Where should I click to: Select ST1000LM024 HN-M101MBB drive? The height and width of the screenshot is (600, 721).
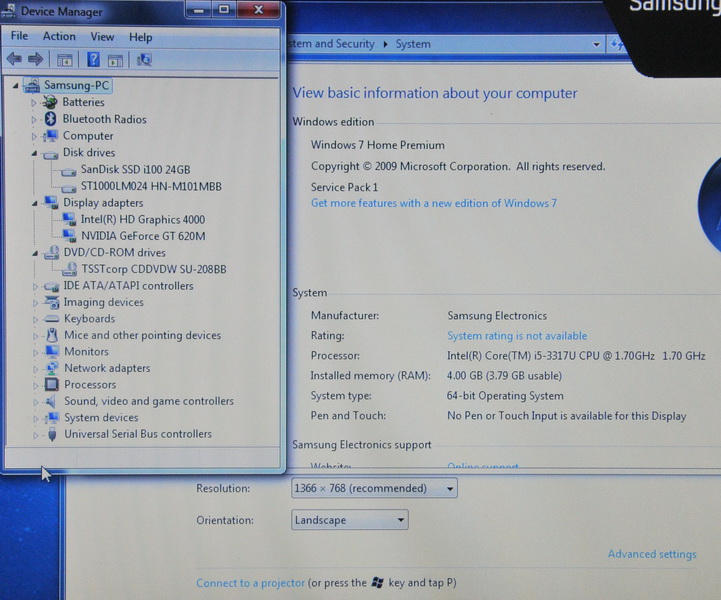(151, 186)
